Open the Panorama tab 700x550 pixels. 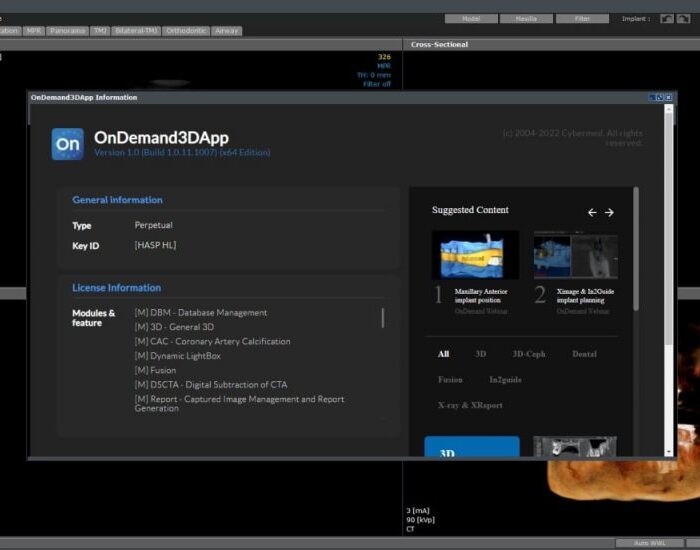coord(67,31)
